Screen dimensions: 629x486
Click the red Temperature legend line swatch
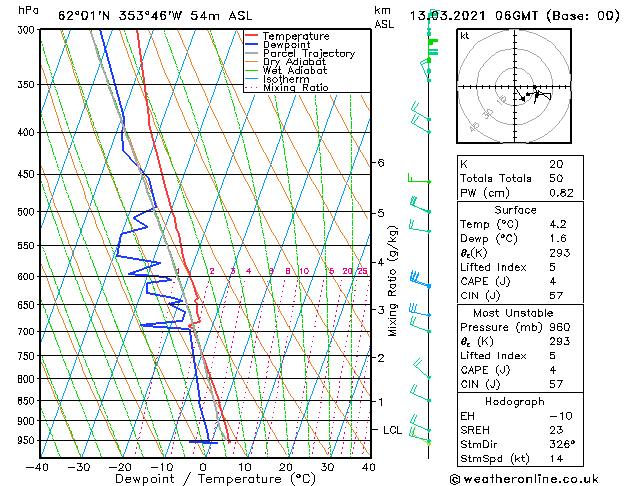point(252,36)
